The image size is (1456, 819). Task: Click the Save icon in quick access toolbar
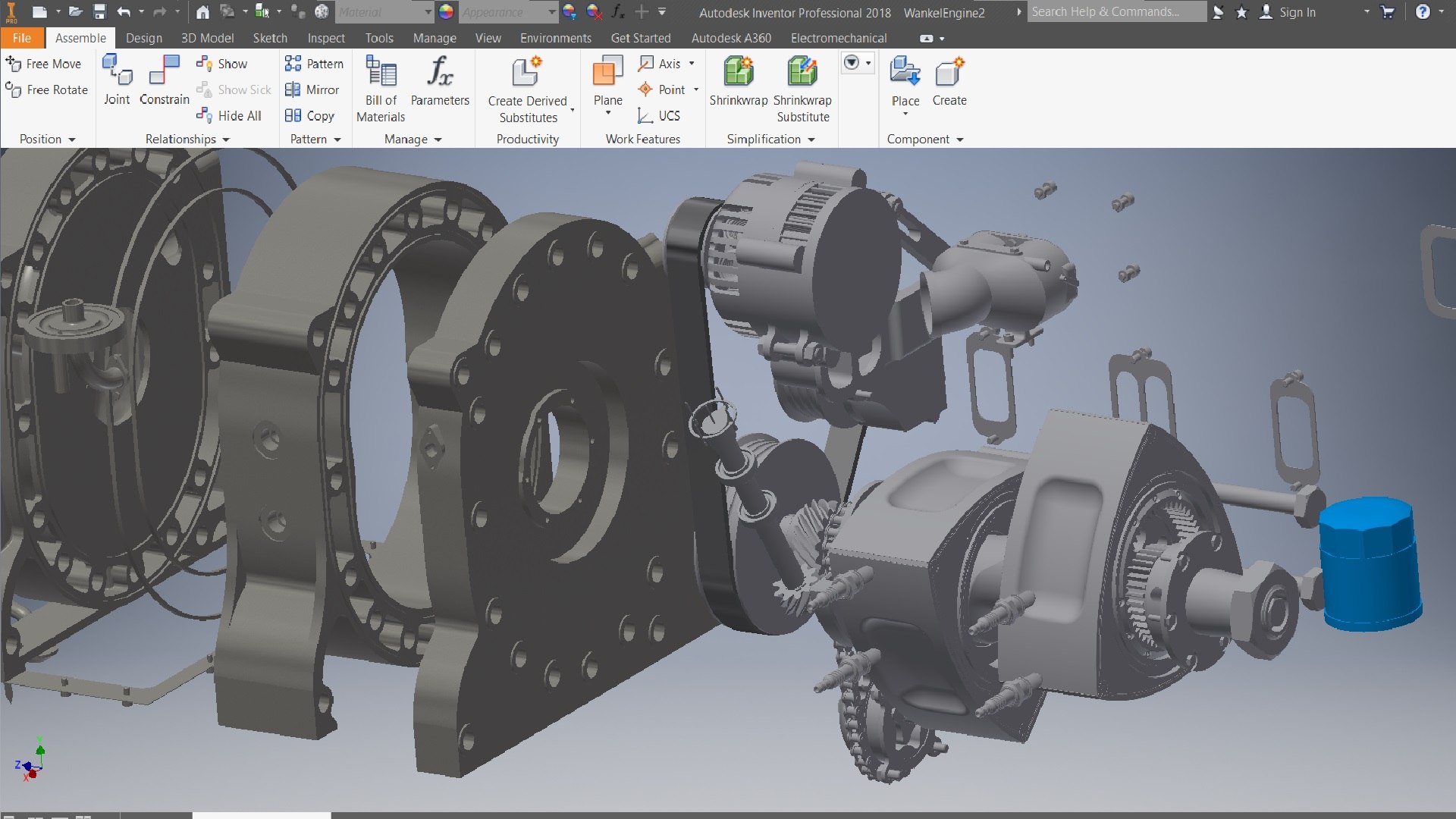click(x=99, y=11)
